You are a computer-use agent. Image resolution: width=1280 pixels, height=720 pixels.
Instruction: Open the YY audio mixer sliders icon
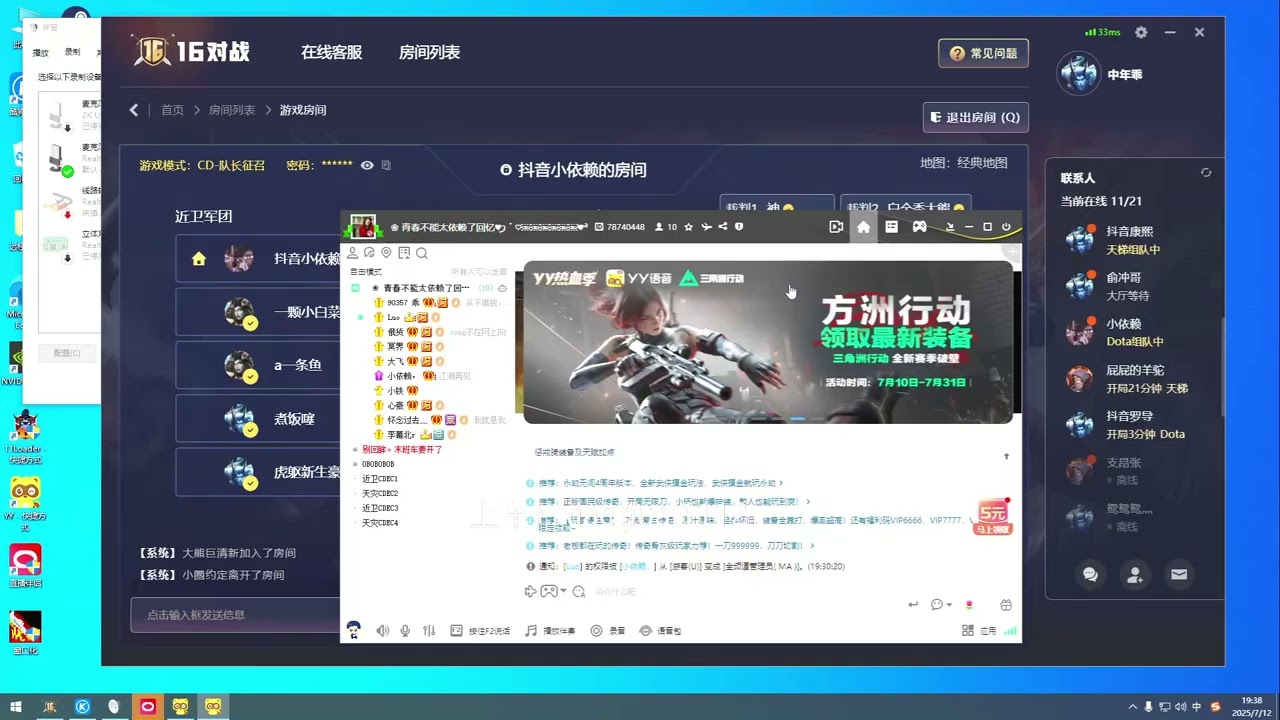(x=429, y=631)
